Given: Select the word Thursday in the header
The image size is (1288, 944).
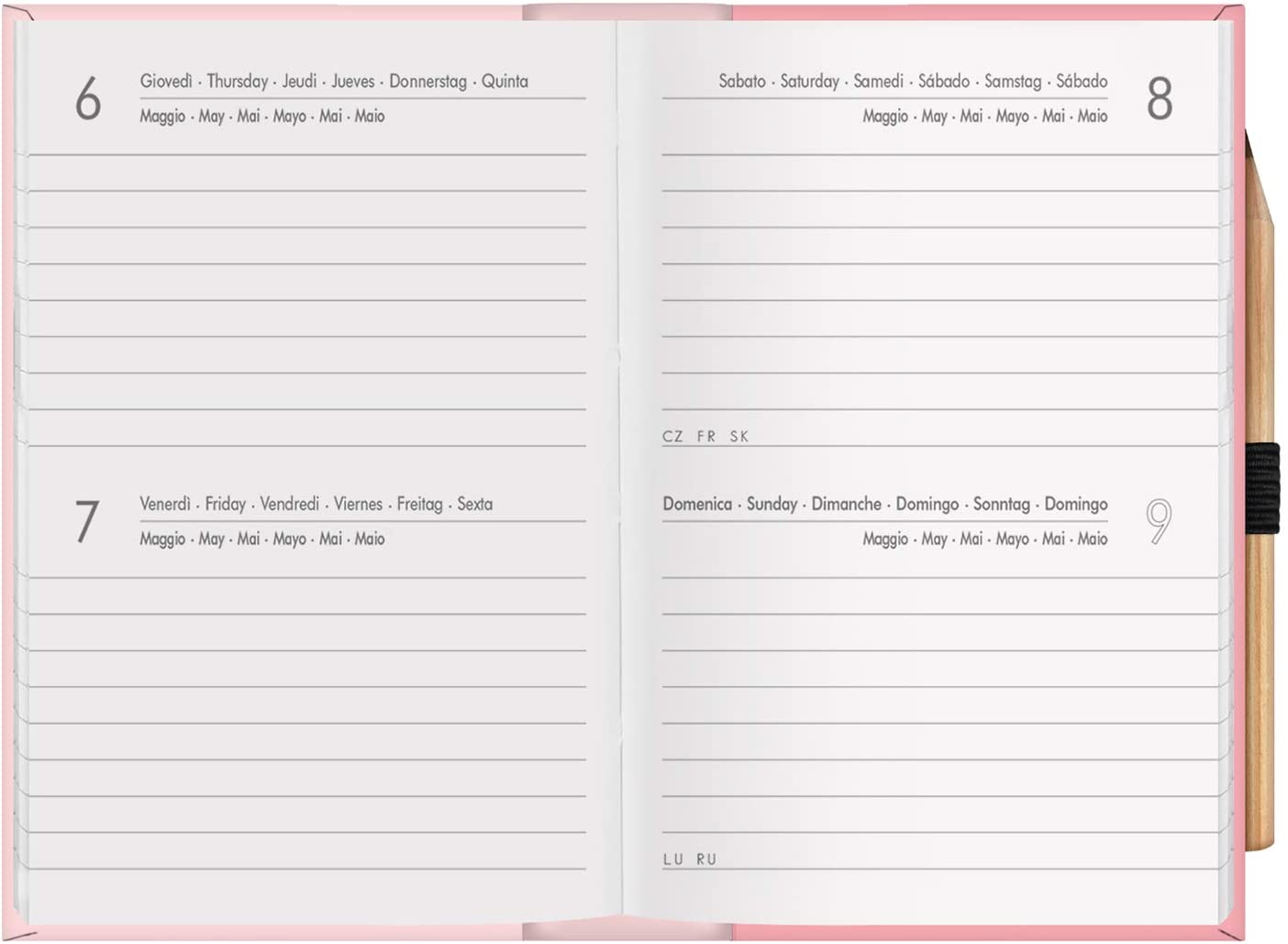Looking at the screenshot, I should tap(237, 82).
